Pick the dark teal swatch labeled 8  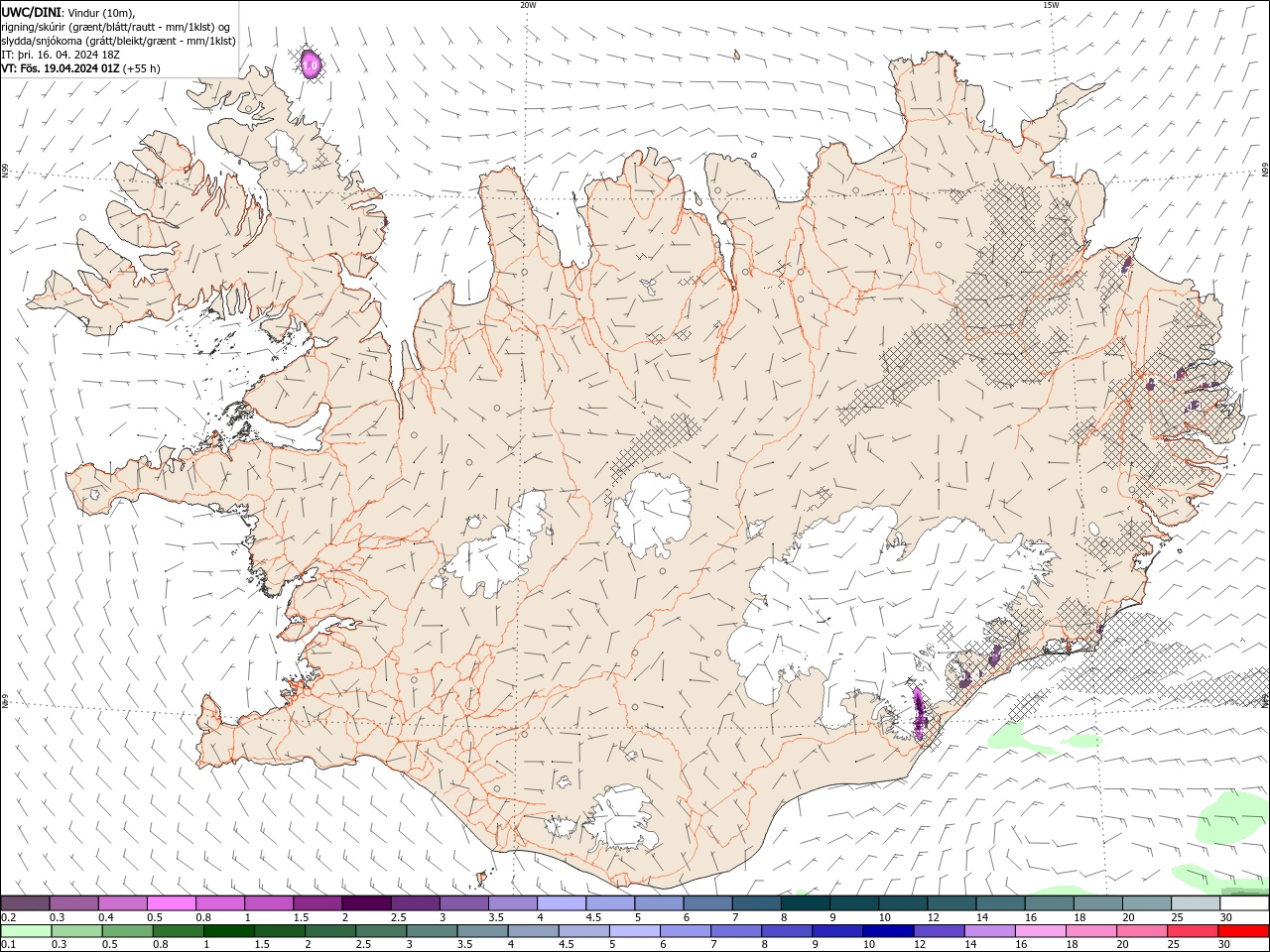click(x=806, y=902)
